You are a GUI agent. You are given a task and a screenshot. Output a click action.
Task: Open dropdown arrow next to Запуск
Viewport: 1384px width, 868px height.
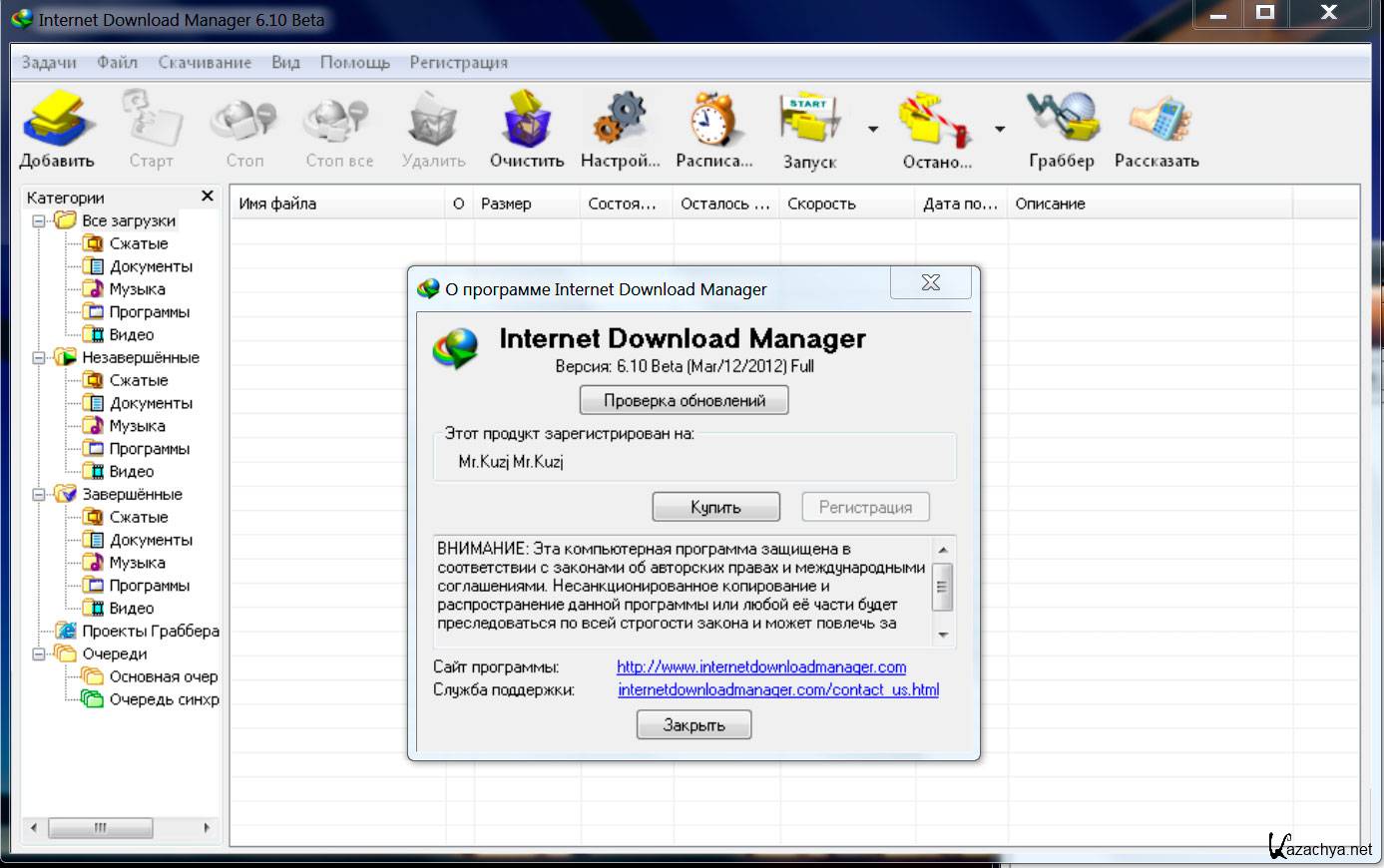[x=873, y=129]
